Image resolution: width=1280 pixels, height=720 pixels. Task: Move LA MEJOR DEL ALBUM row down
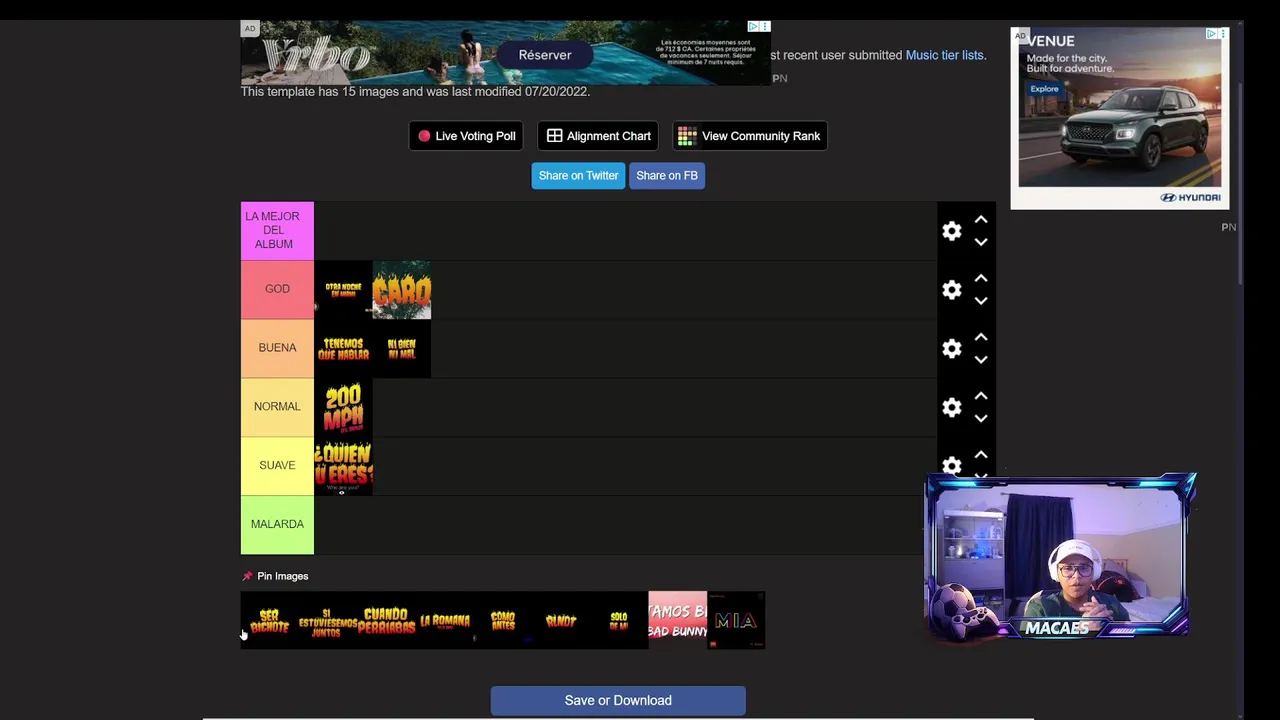[x=981, y=242]
